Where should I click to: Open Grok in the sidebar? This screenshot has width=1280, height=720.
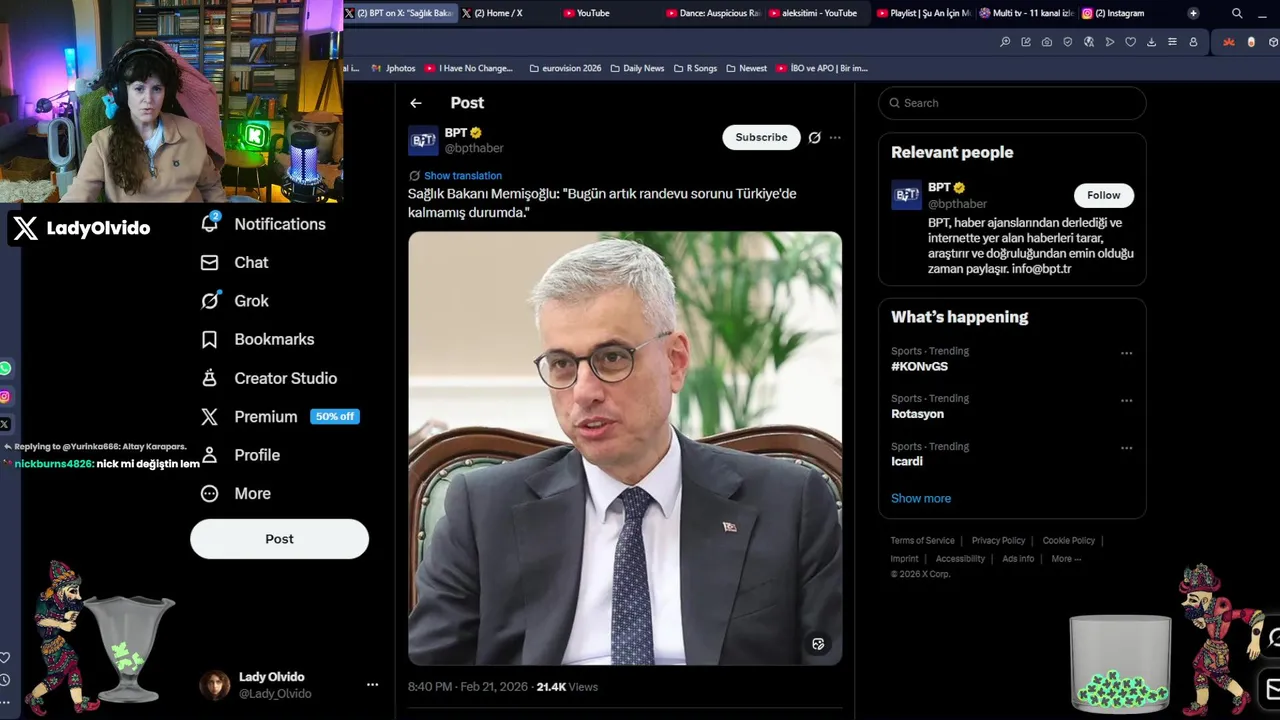235,301
